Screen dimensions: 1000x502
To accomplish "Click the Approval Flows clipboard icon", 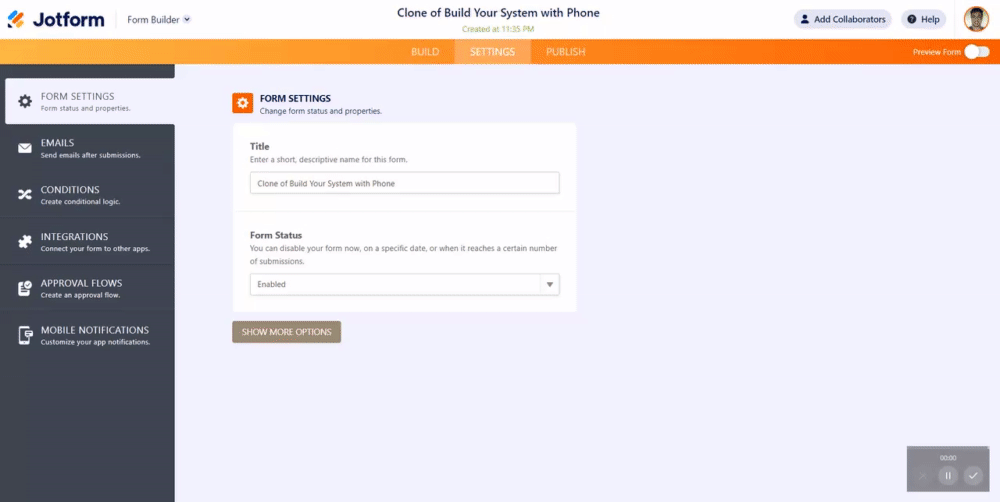I will pos(25,288).
